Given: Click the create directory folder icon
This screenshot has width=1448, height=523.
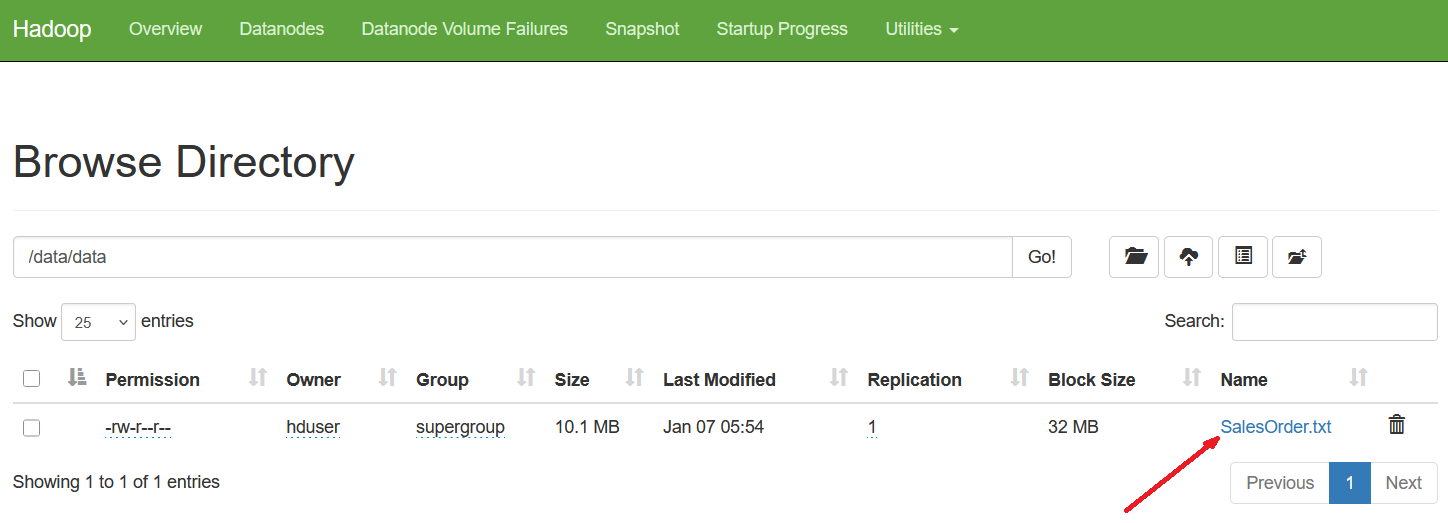Looking at the screenshot, I should coord(1134,257).
